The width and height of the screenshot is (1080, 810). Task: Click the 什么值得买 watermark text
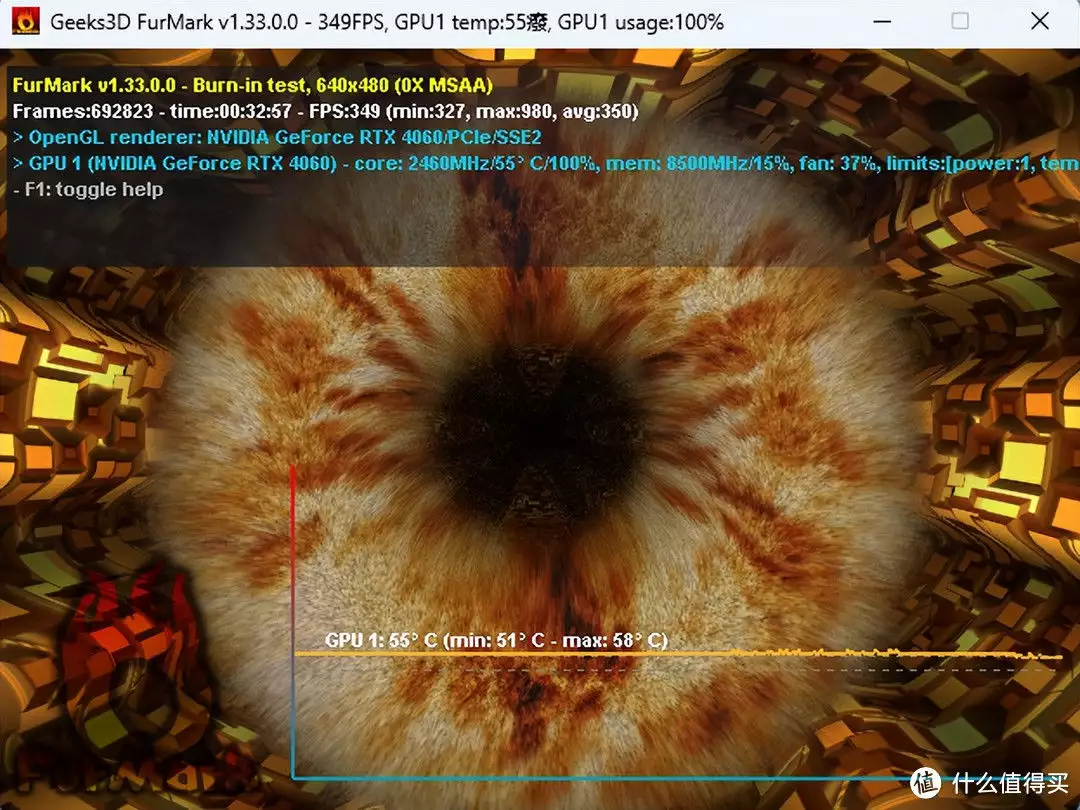click(x=1010, y=783)
